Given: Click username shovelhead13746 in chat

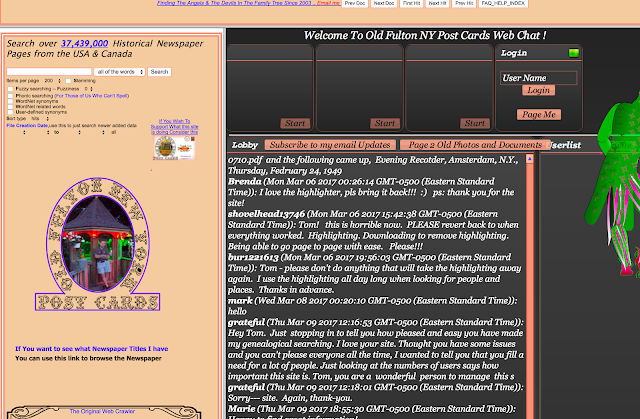Looking at the screenshot, I should point(266,214).
